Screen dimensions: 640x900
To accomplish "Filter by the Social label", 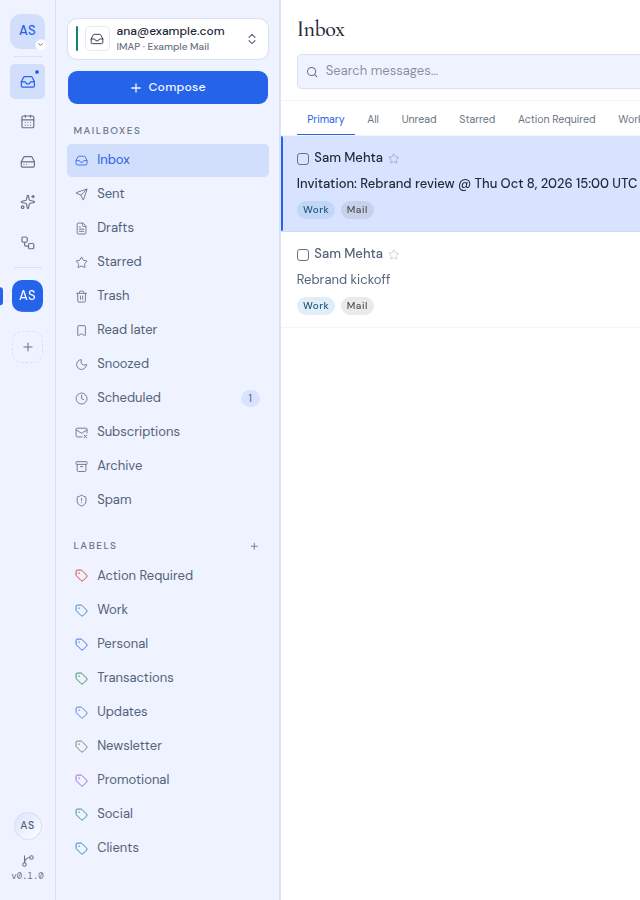I will 168,813.
